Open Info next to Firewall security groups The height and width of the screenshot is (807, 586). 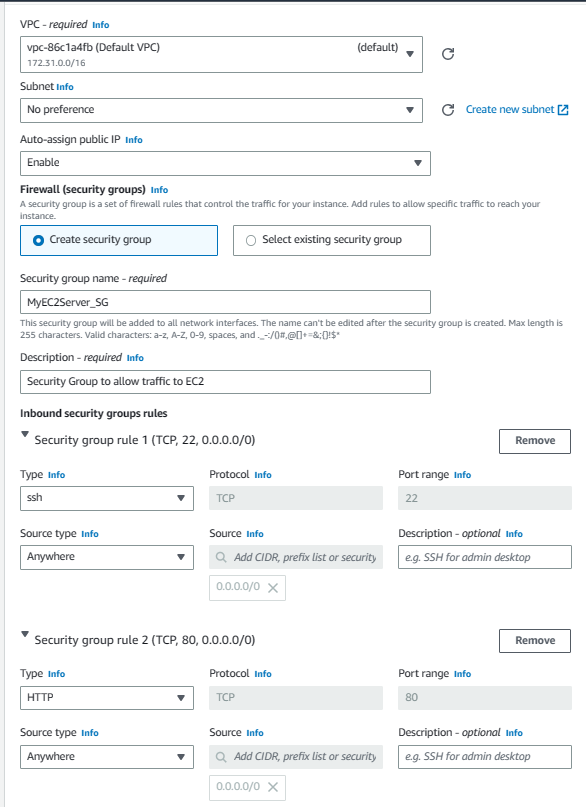click(x=159, y=190)
